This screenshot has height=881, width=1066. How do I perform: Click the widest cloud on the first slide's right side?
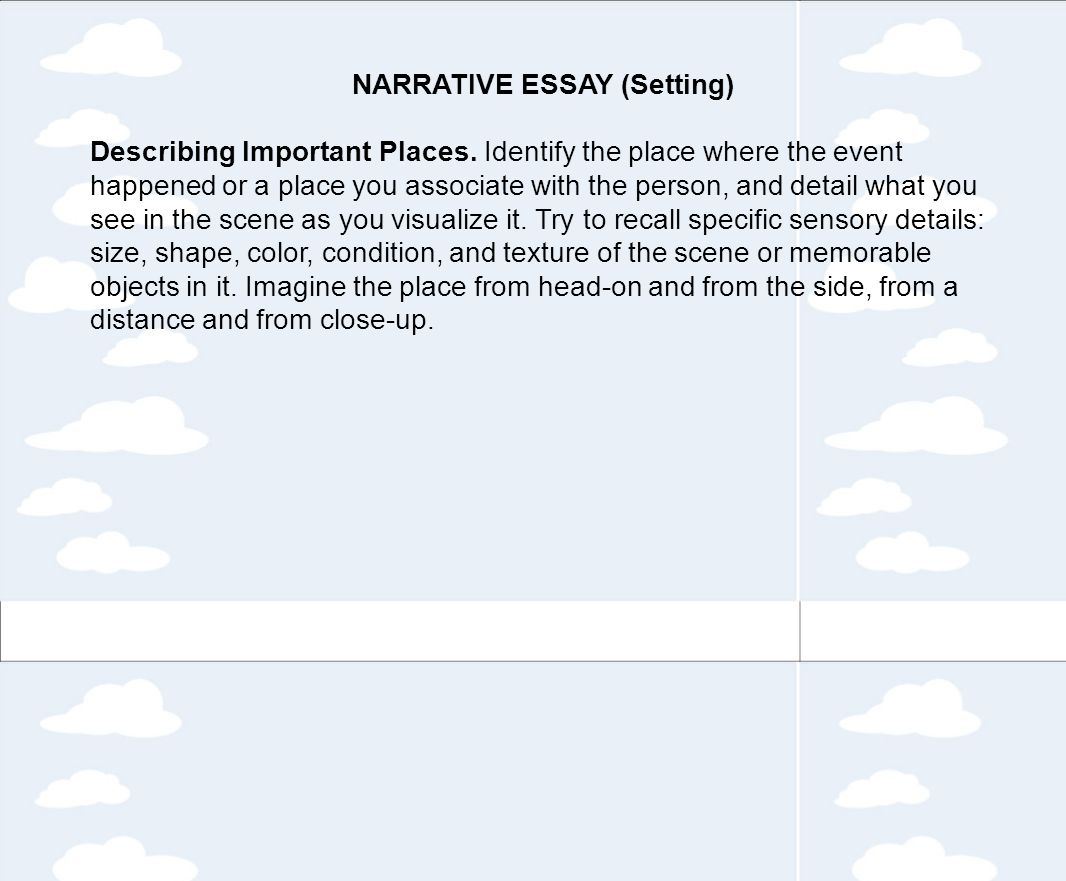(916, 426)
